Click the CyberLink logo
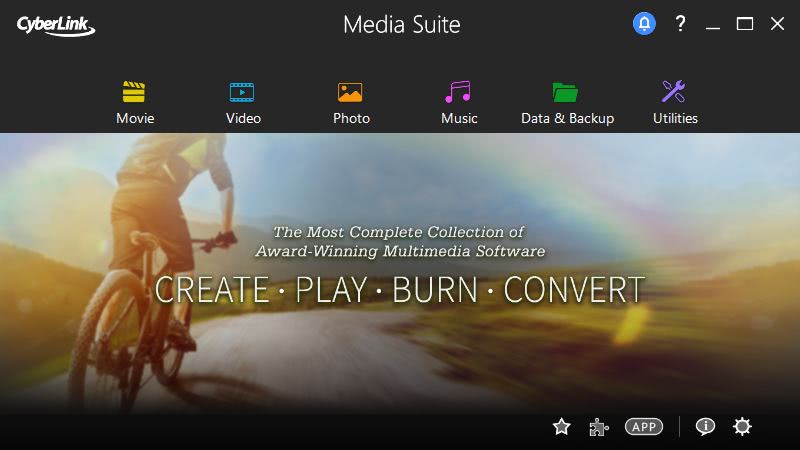Image resolution: width=800 pixels, height=450 pixels. coord(56,26)
